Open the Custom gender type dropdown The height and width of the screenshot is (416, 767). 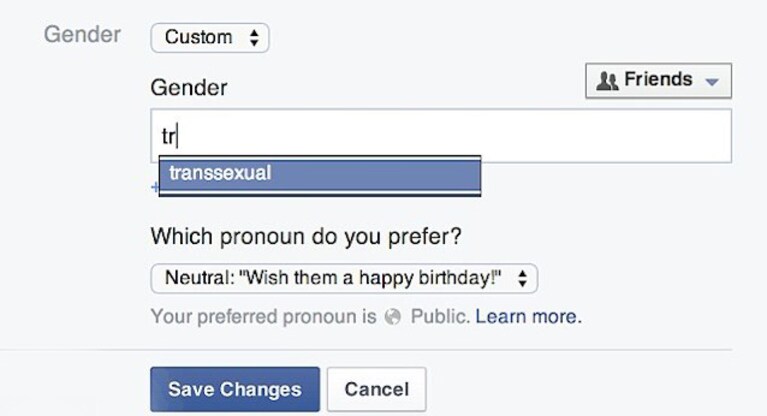210,38
